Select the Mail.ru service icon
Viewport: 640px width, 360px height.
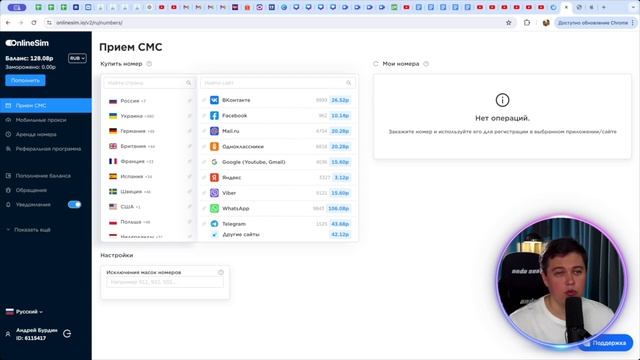(x=214, y=131)
